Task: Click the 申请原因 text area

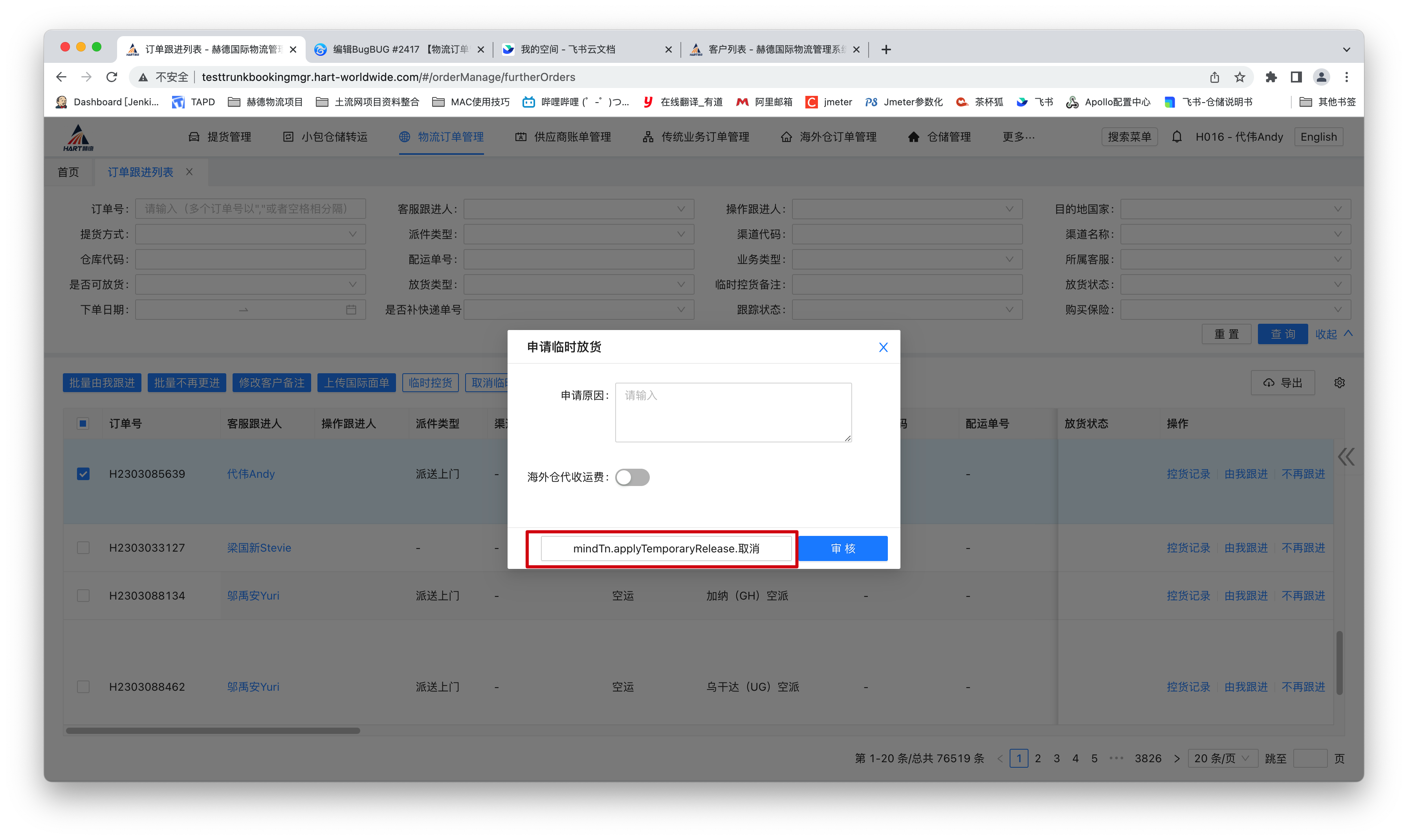Action: click(733, 412)
